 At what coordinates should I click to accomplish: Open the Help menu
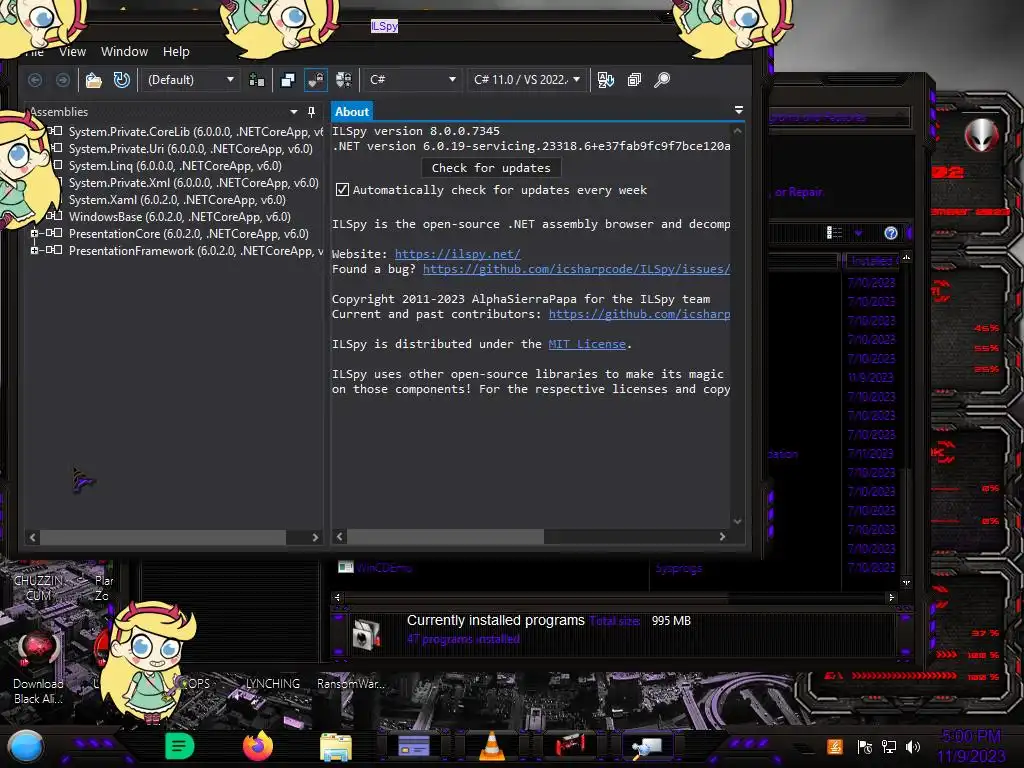[x=176, y=52]
